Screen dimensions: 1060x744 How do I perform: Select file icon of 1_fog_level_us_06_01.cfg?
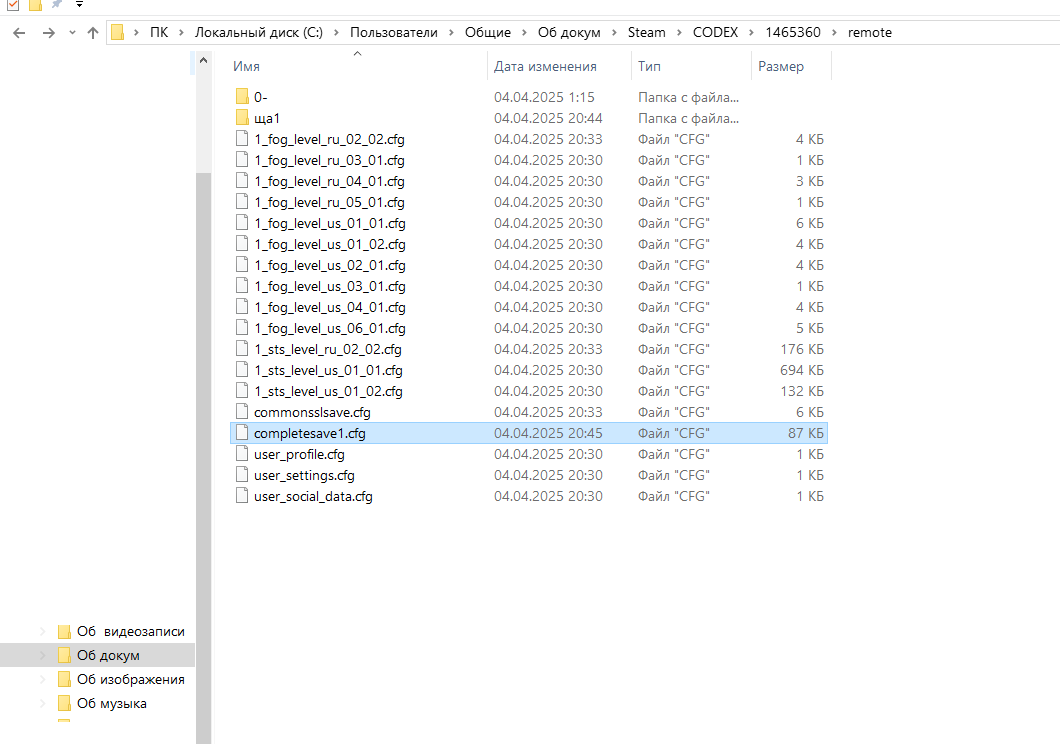[242, 327]
